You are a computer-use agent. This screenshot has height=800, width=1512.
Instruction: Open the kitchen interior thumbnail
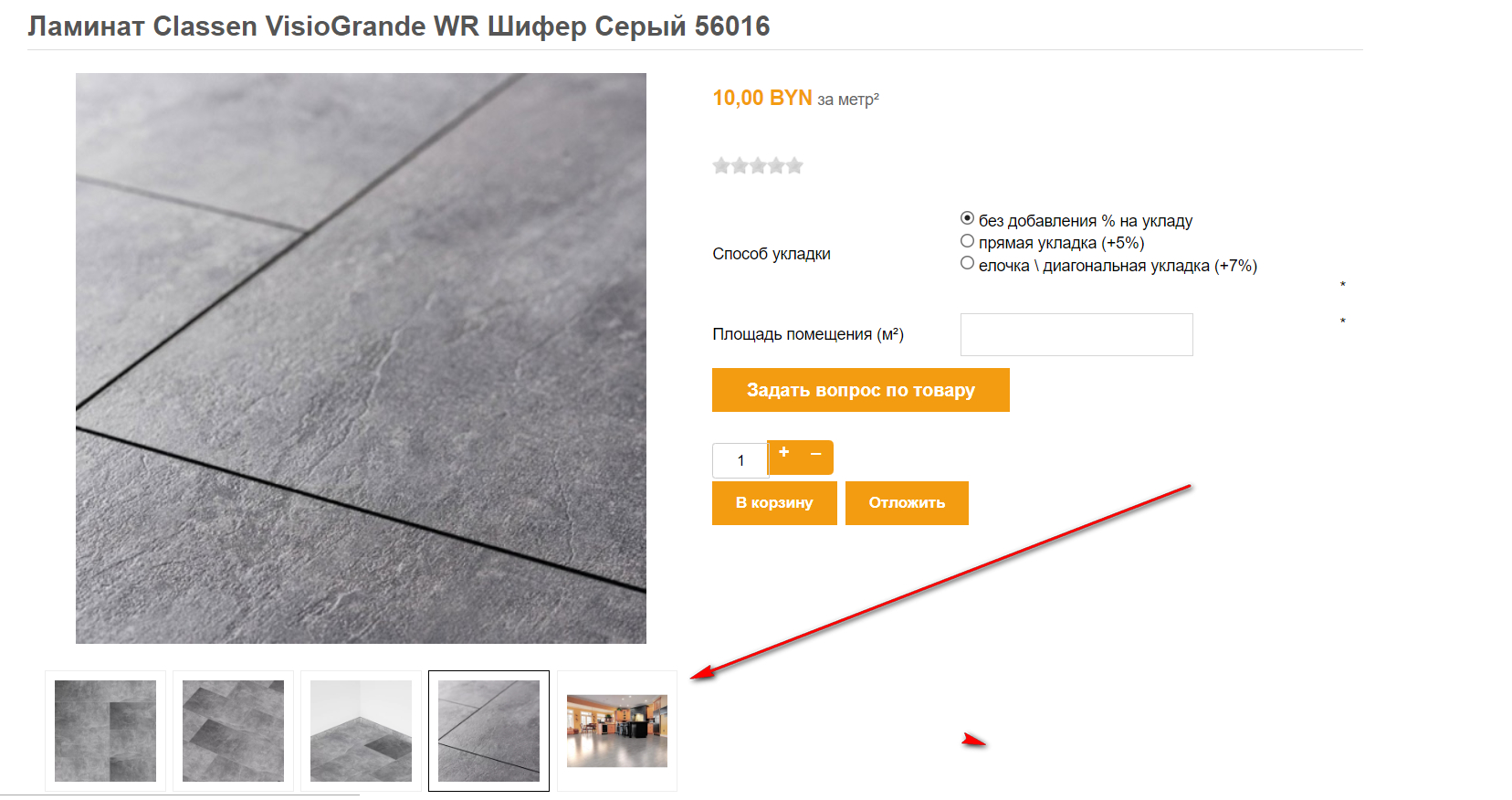tap(617, 731)
